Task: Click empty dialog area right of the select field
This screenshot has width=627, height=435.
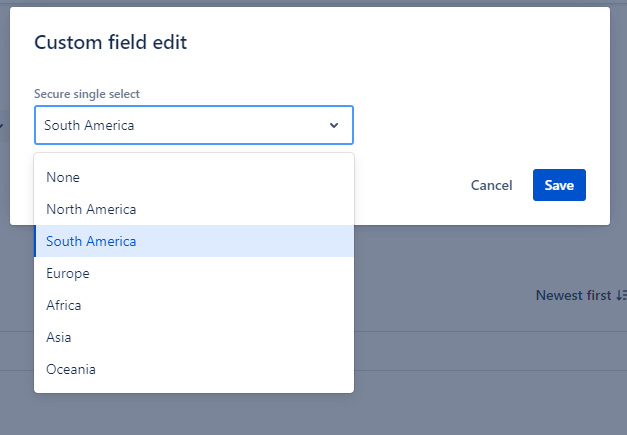Action: (x=470, y=126)
